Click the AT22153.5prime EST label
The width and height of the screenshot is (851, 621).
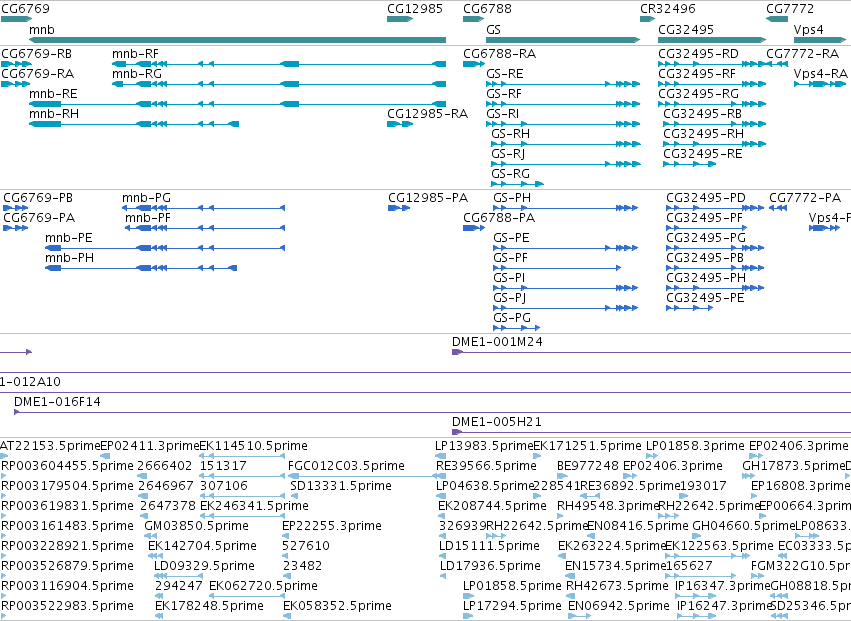[x=50, y=446]
